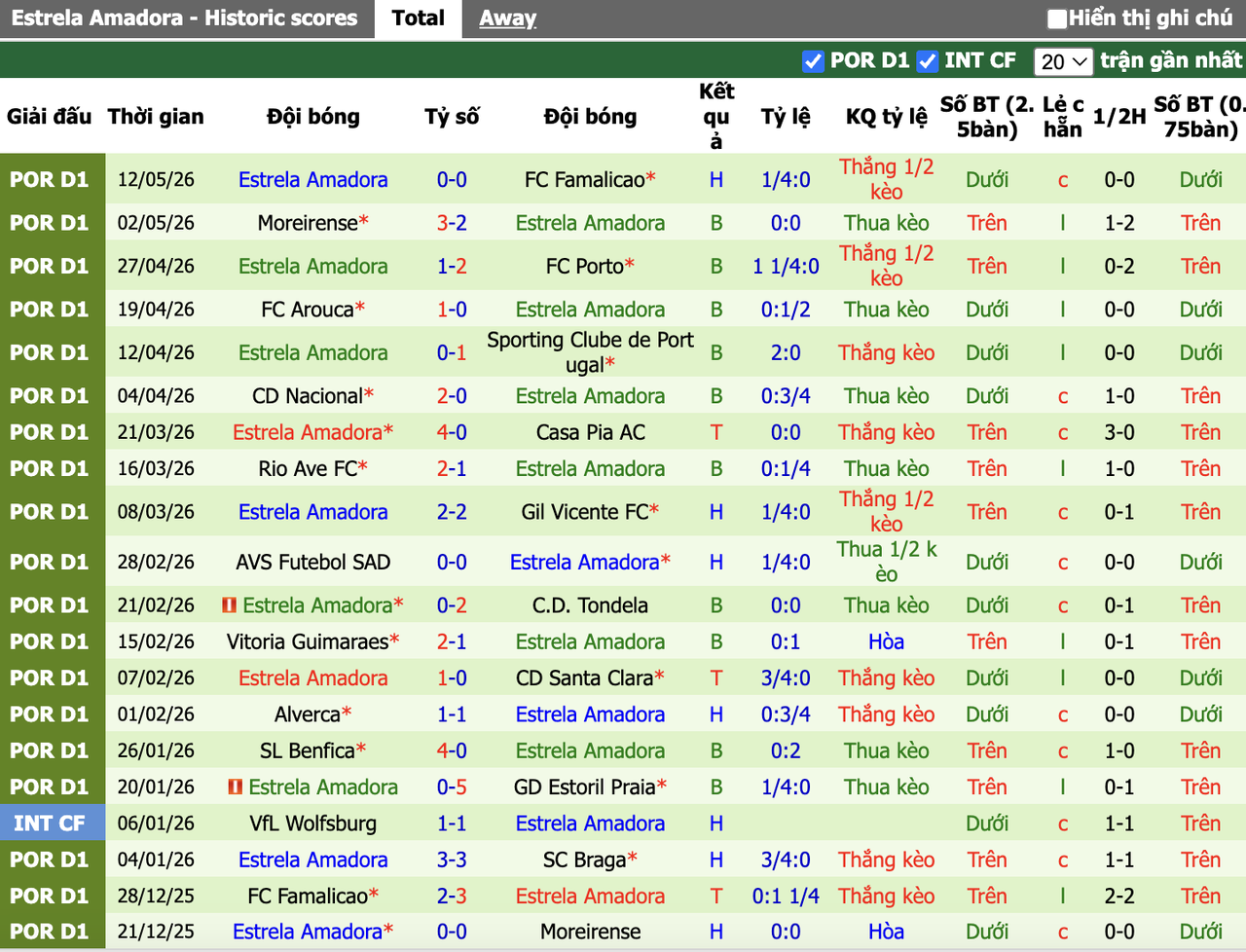The width and height of the screenshot is (1246, 952).
Task: Open Sporting Clube de Portugal team link
Action: pyautogui.click(x=590, y=352)
